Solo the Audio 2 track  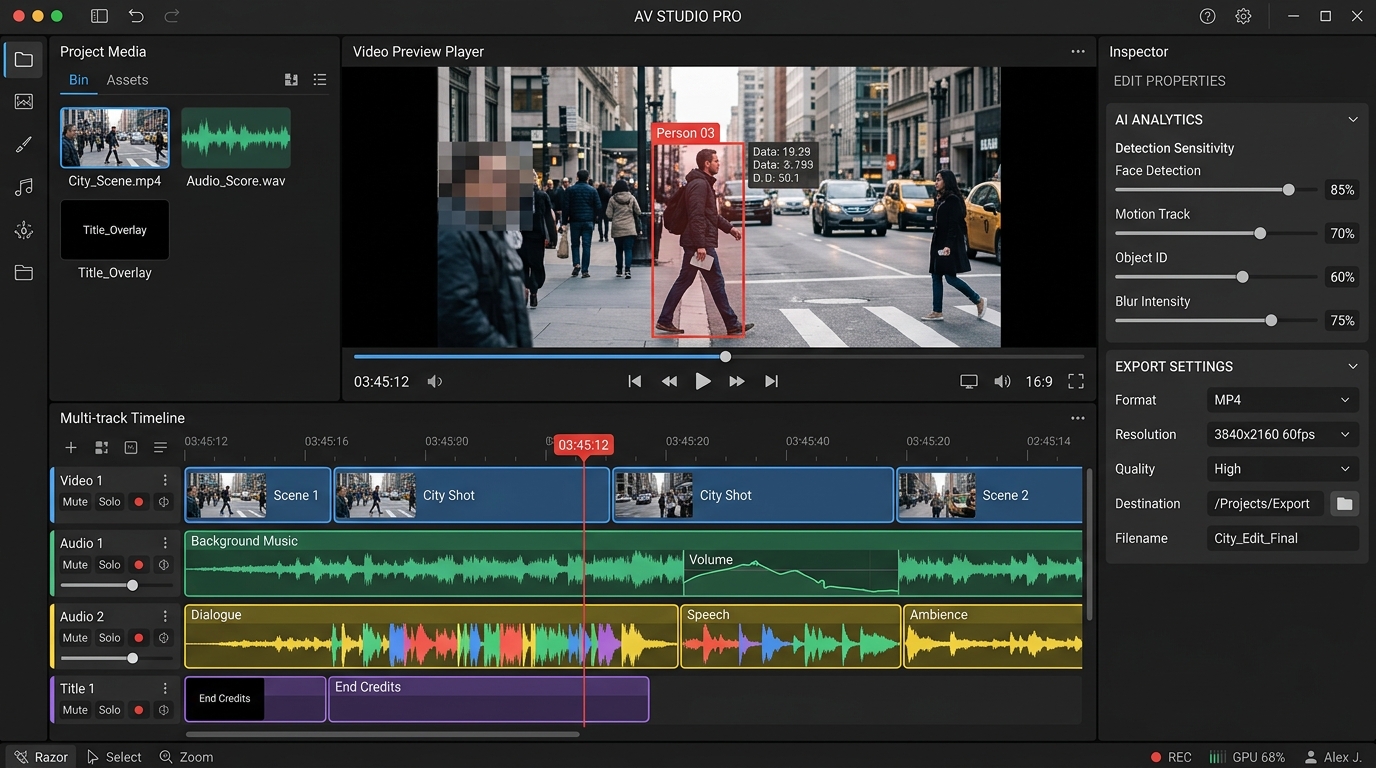tap(110, 638)
